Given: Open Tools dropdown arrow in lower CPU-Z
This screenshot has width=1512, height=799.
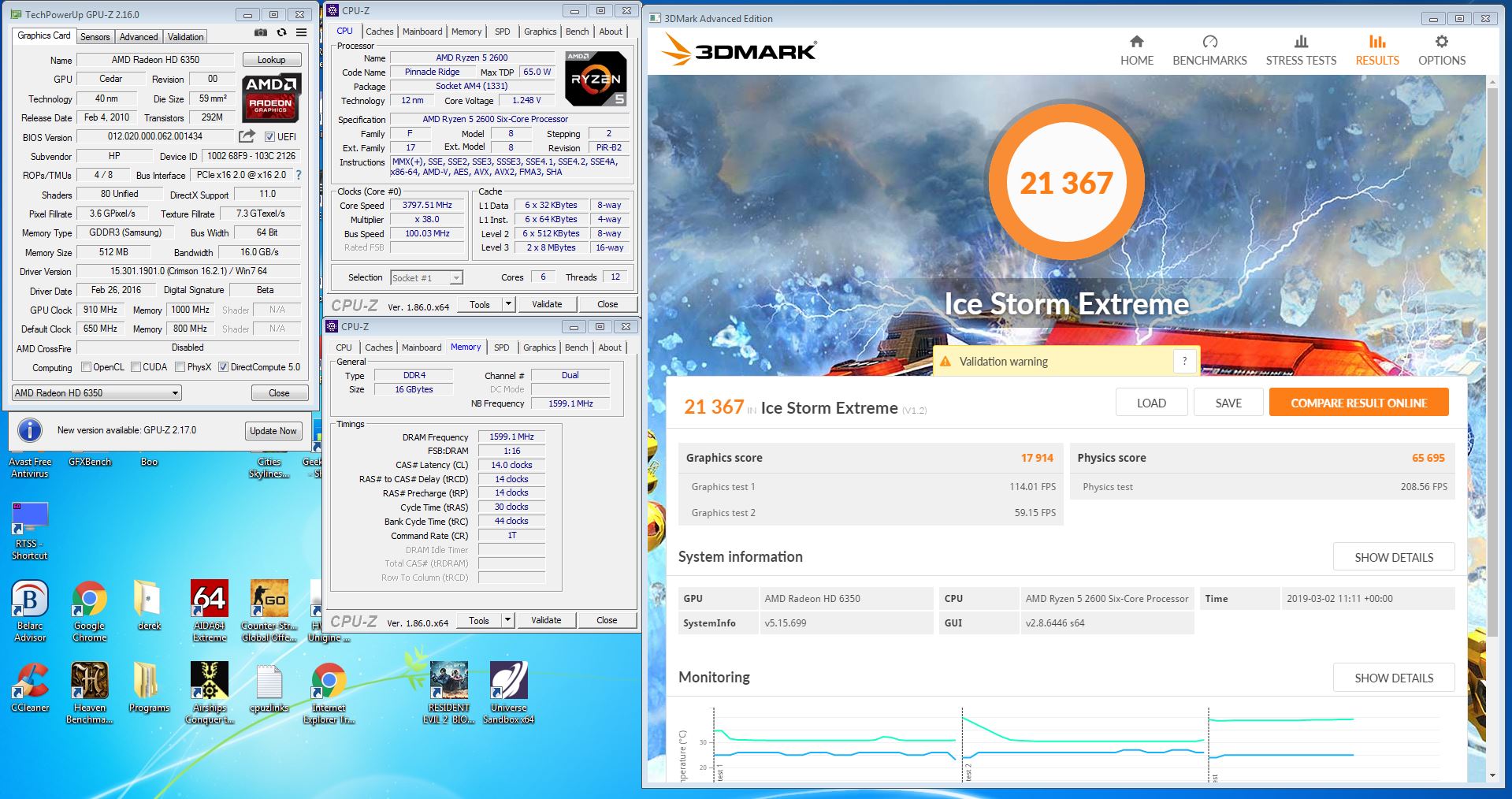Looking at the screenshot, I should point(507,620).
